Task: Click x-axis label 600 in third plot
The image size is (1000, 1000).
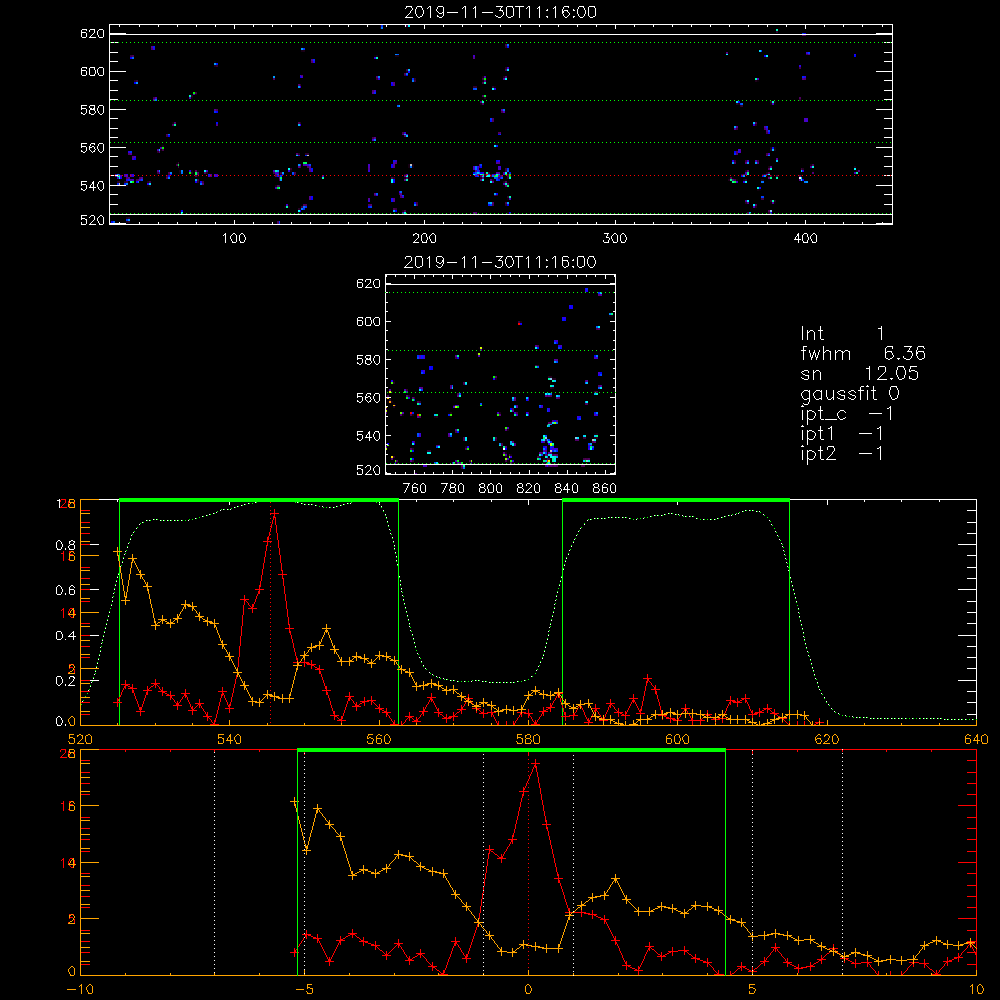Action: coord(677,740)
